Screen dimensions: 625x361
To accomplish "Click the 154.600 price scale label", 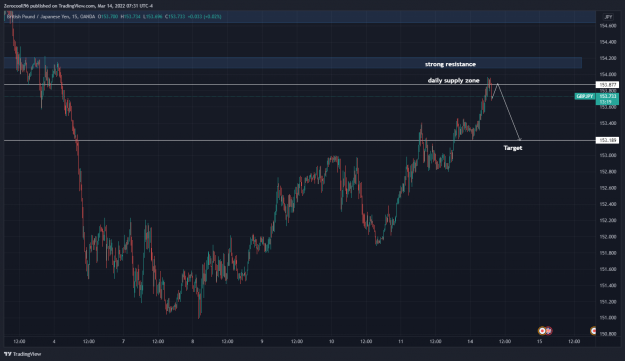I will point(607,26).
